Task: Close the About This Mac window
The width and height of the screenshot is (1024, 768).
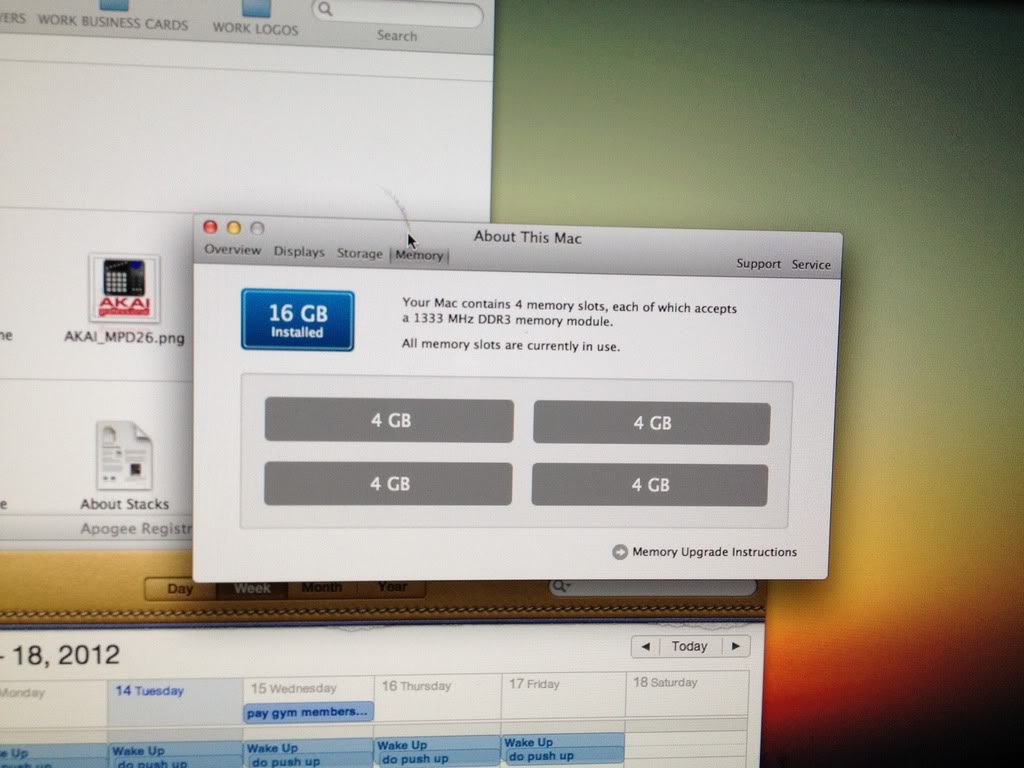Action: point(210,227)
